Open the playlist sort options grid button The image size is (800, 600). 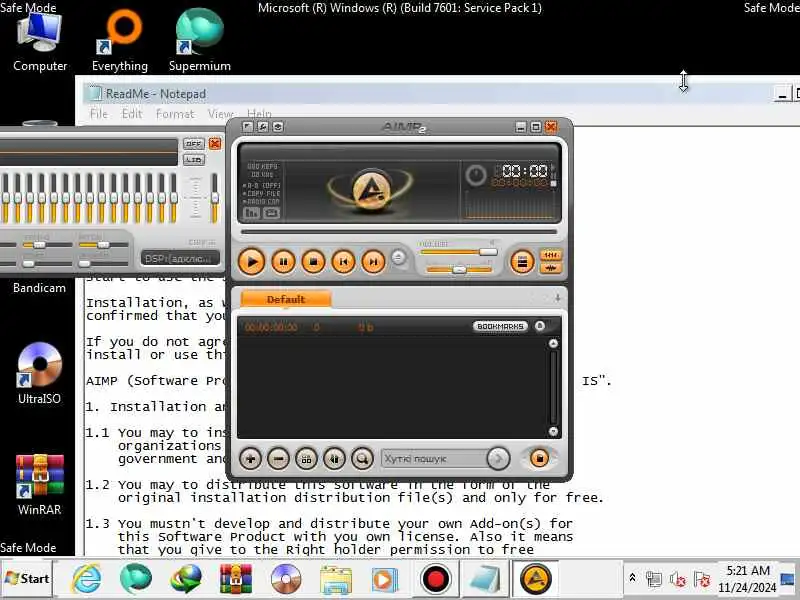coord(306,459)
